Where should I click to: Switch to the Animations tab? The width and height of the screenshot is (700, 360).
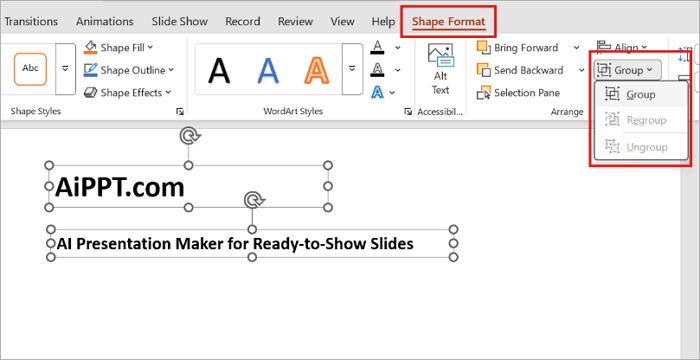click(x=104, y=21)
